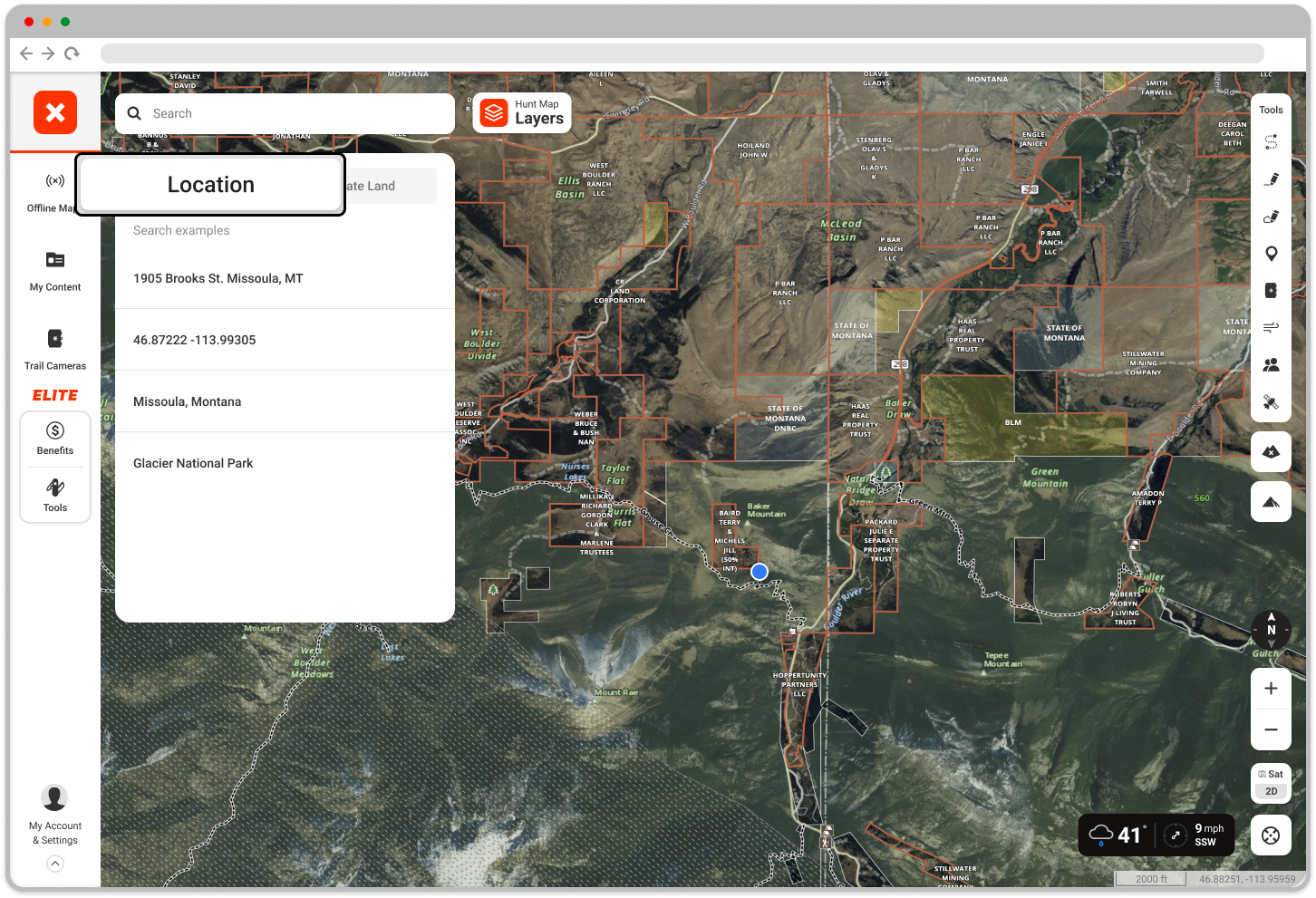
Task: Reset map orientation with North compass
Action: [1271, 630]
